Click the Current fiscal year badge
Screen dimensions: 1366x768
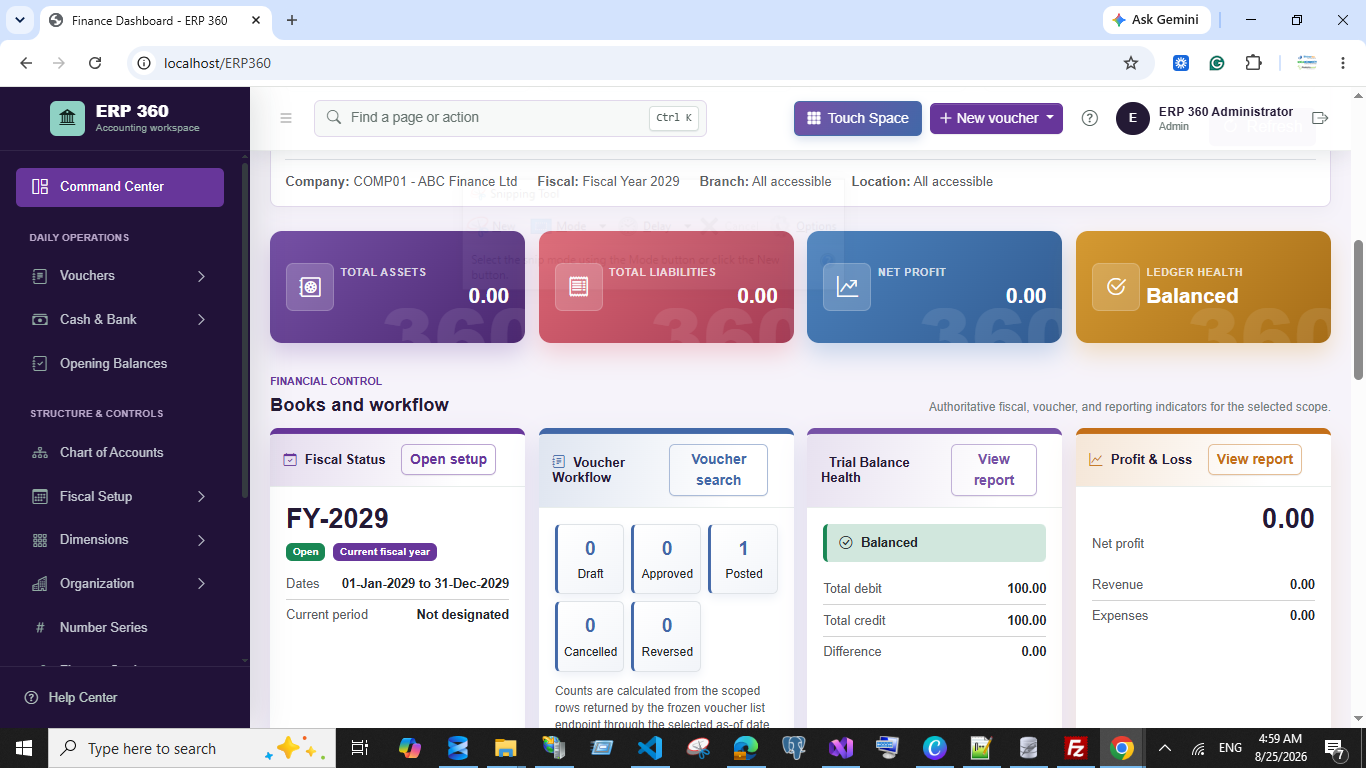[x=385, y=552]
